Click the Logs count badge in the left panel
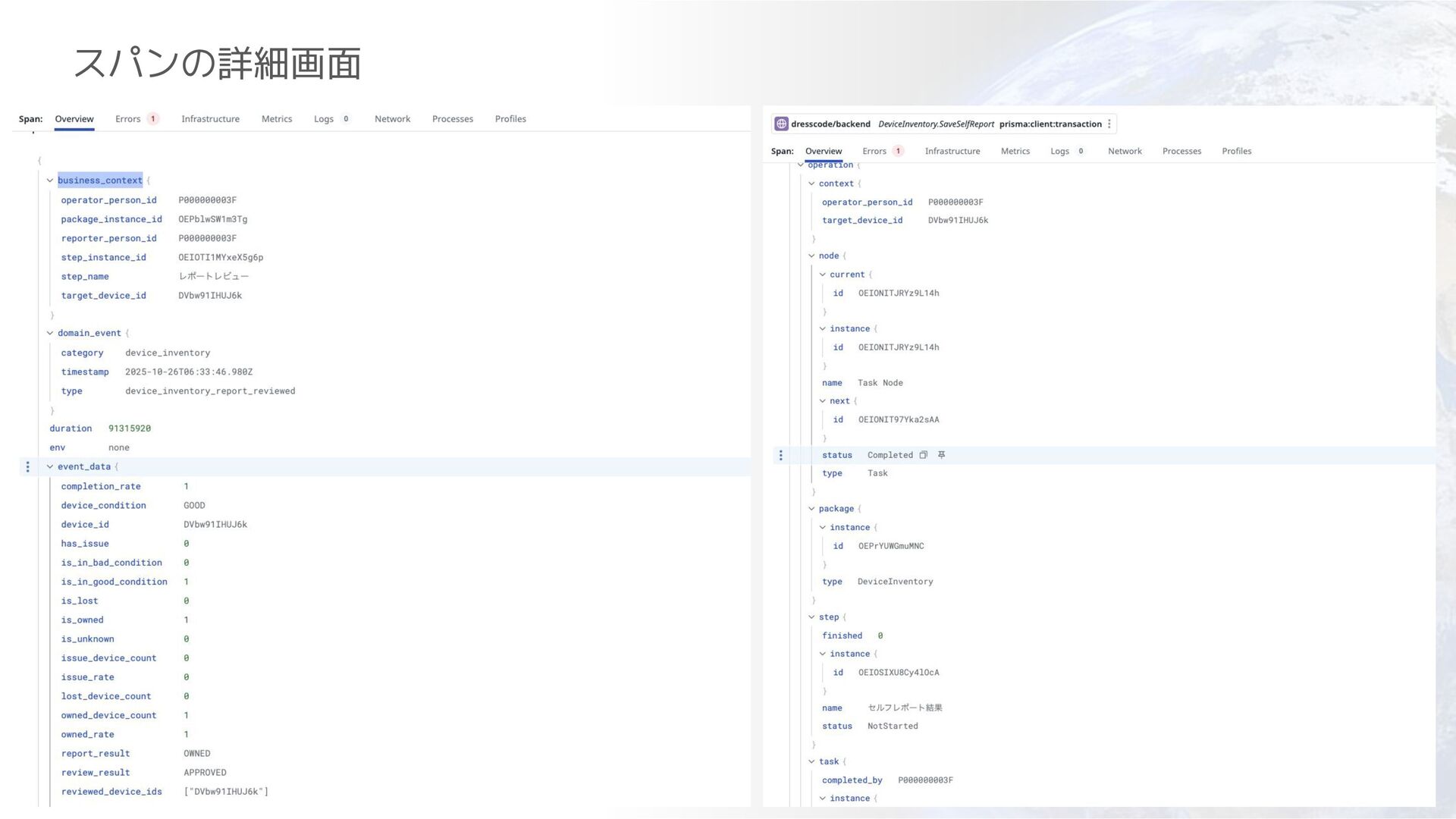 [x=346, y=119]
